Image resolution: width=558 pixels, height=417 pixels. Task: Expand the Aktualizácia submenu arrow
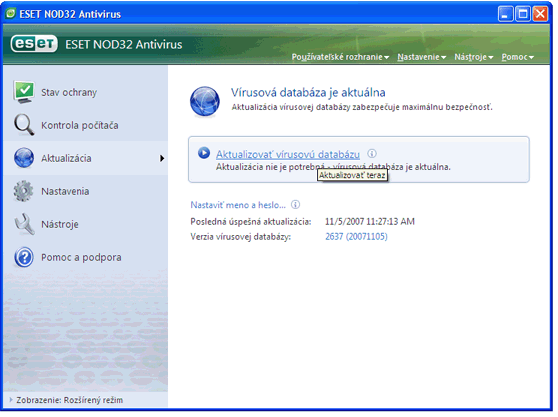pyautogui.click(x=162, y=158)
